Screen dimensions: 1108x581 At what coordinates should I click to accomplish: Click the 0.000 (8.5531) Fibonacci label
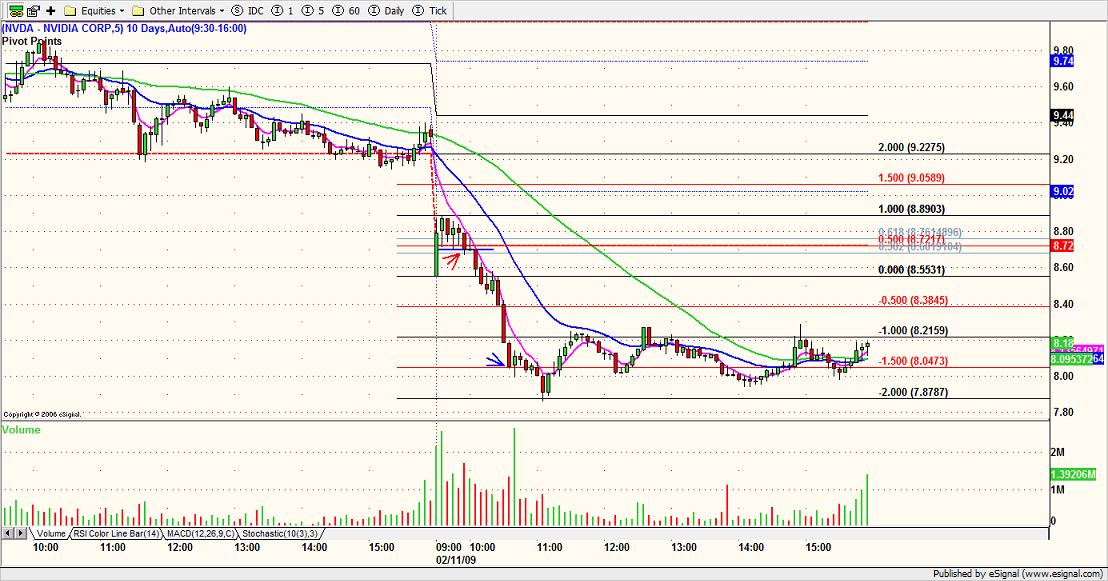911,269
